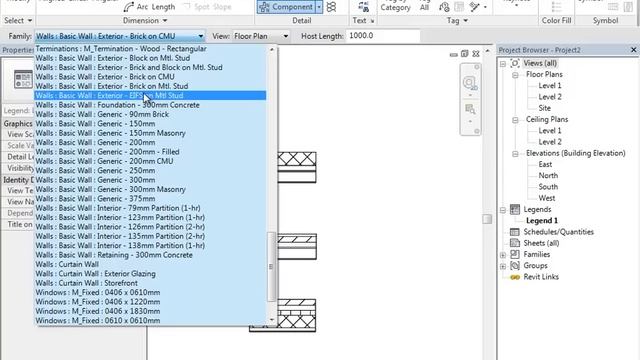
Task: Collapse the Elevations (Building Elevation) node
Action: (x=515, y=153)
